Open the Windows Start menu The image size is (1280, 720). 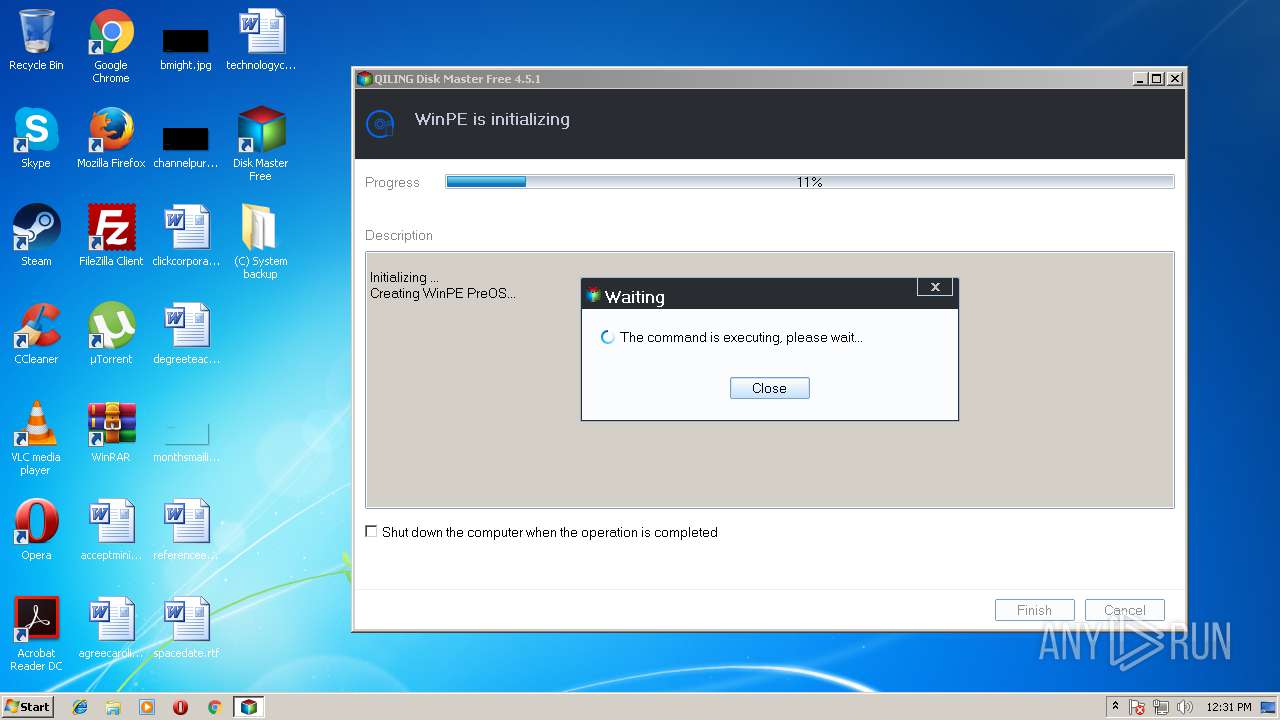tap(27, 707)
